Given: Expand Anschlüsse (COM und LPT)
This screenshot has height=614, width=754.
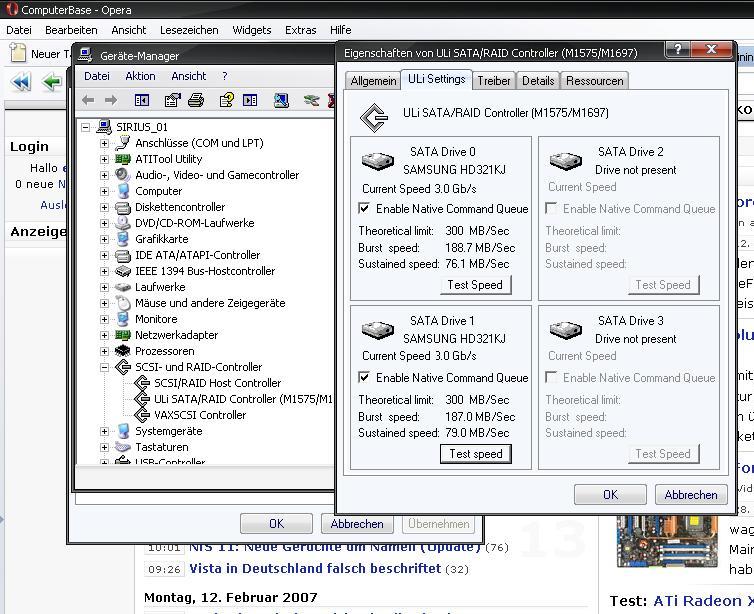Looking at the screenshot, I should 104,143.
